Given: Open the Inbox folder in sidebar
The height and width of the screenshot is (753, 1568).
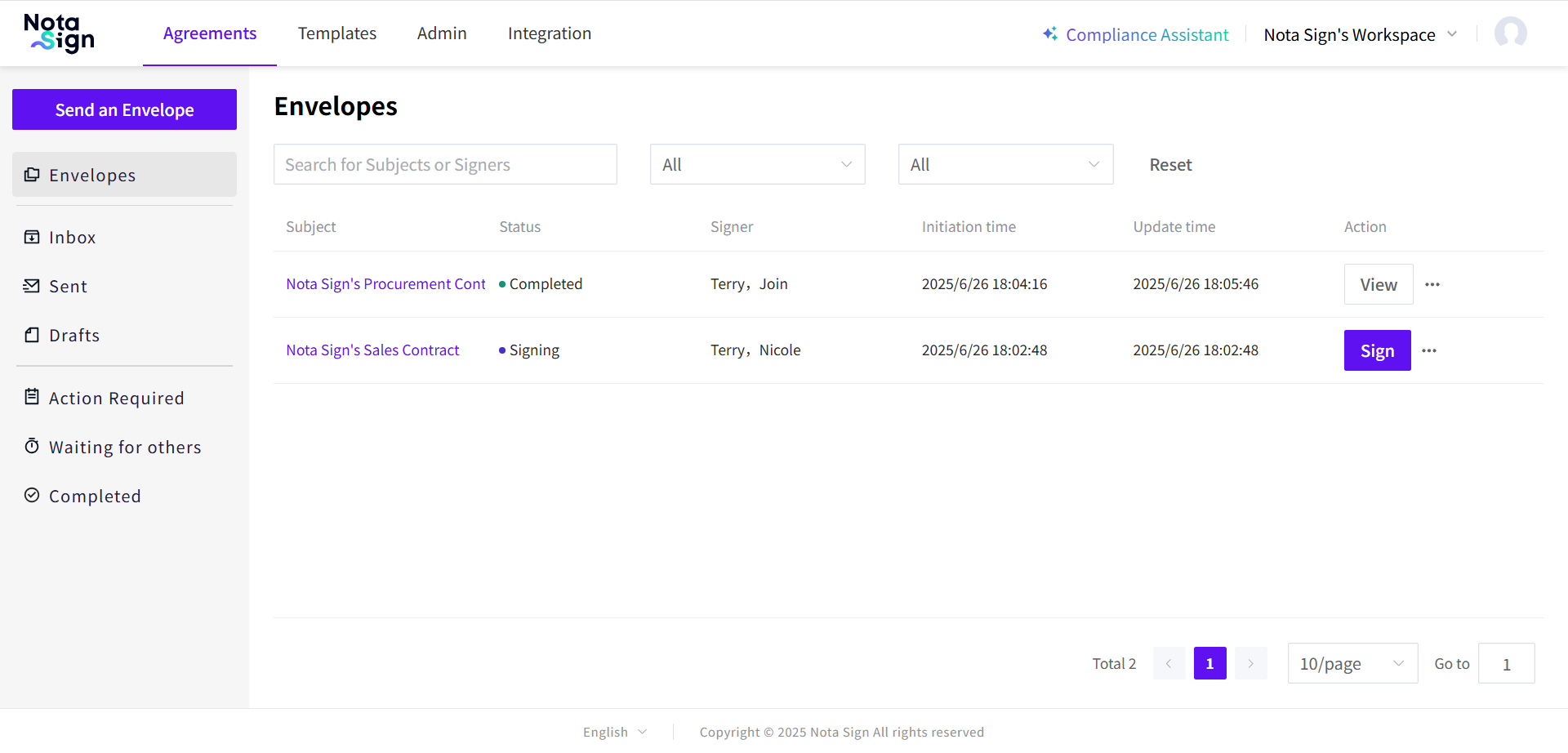Looking at the screenshot, I should click(x=72, y=238).
